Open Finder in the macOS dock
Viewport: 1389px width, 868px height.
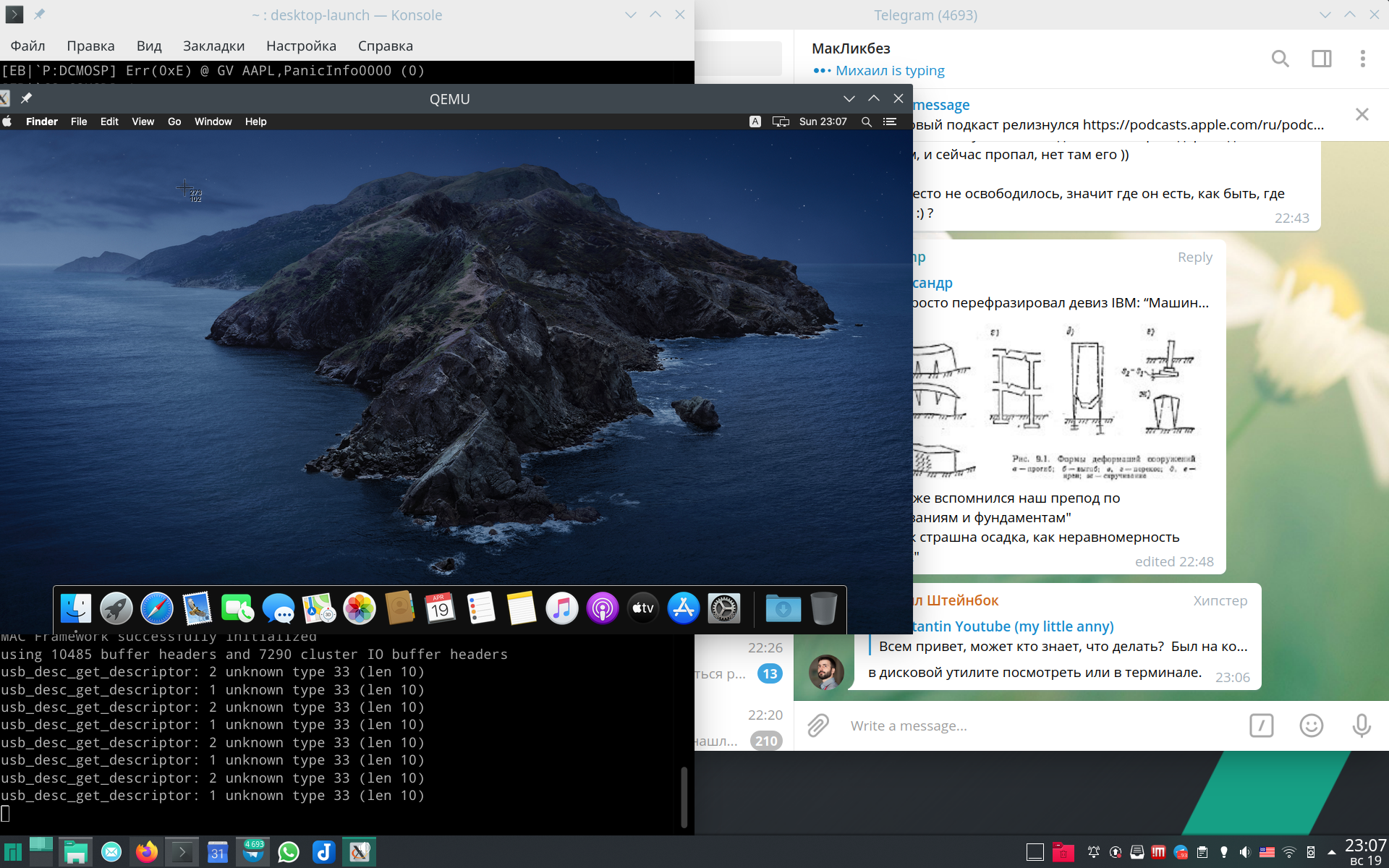tap(76, 608)
